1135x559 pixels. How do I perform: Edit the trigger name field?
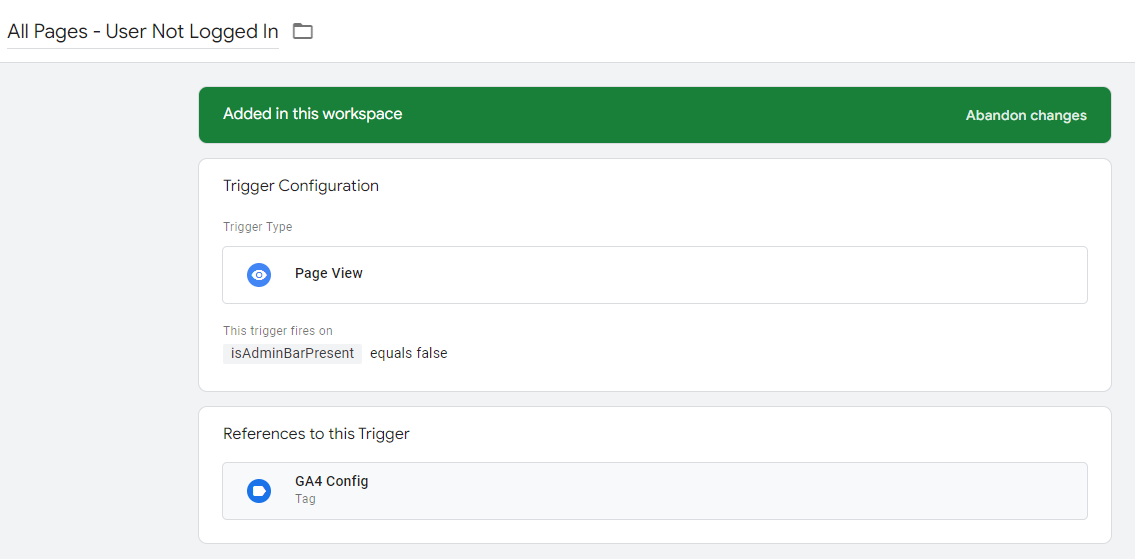click(142, 31)
